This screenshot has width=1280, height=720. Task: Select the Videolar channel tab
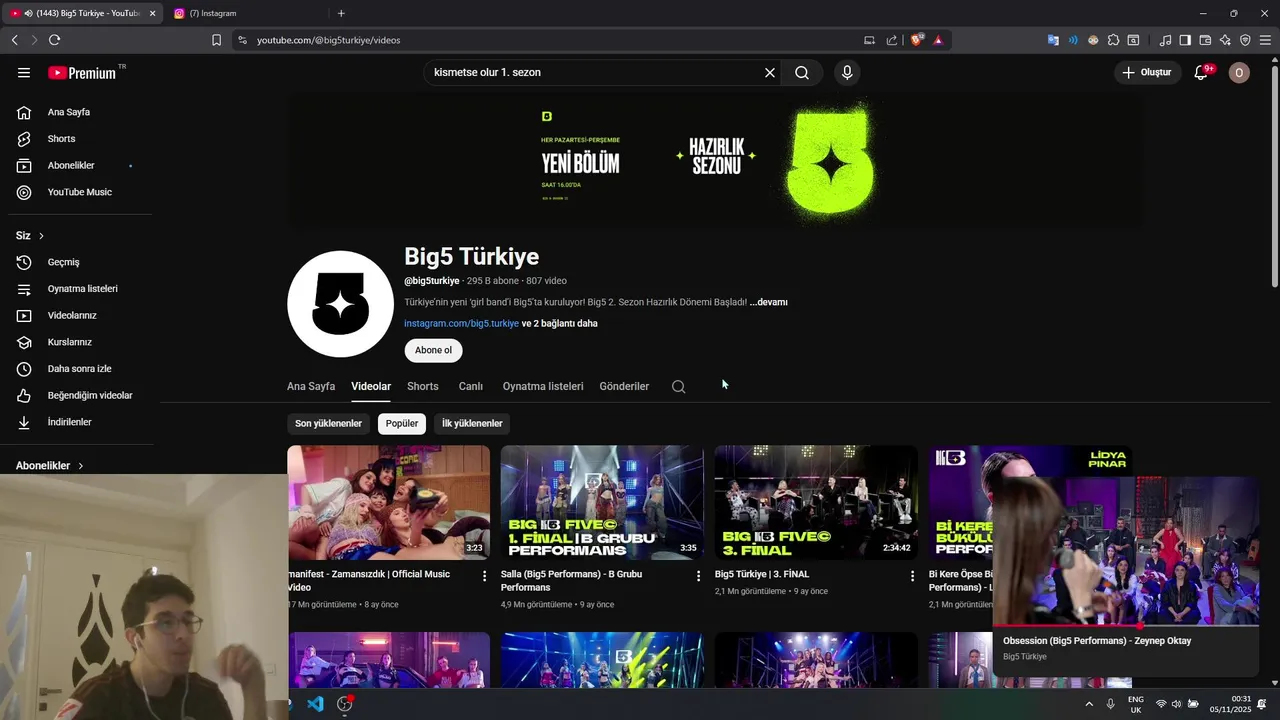[371, 387]
